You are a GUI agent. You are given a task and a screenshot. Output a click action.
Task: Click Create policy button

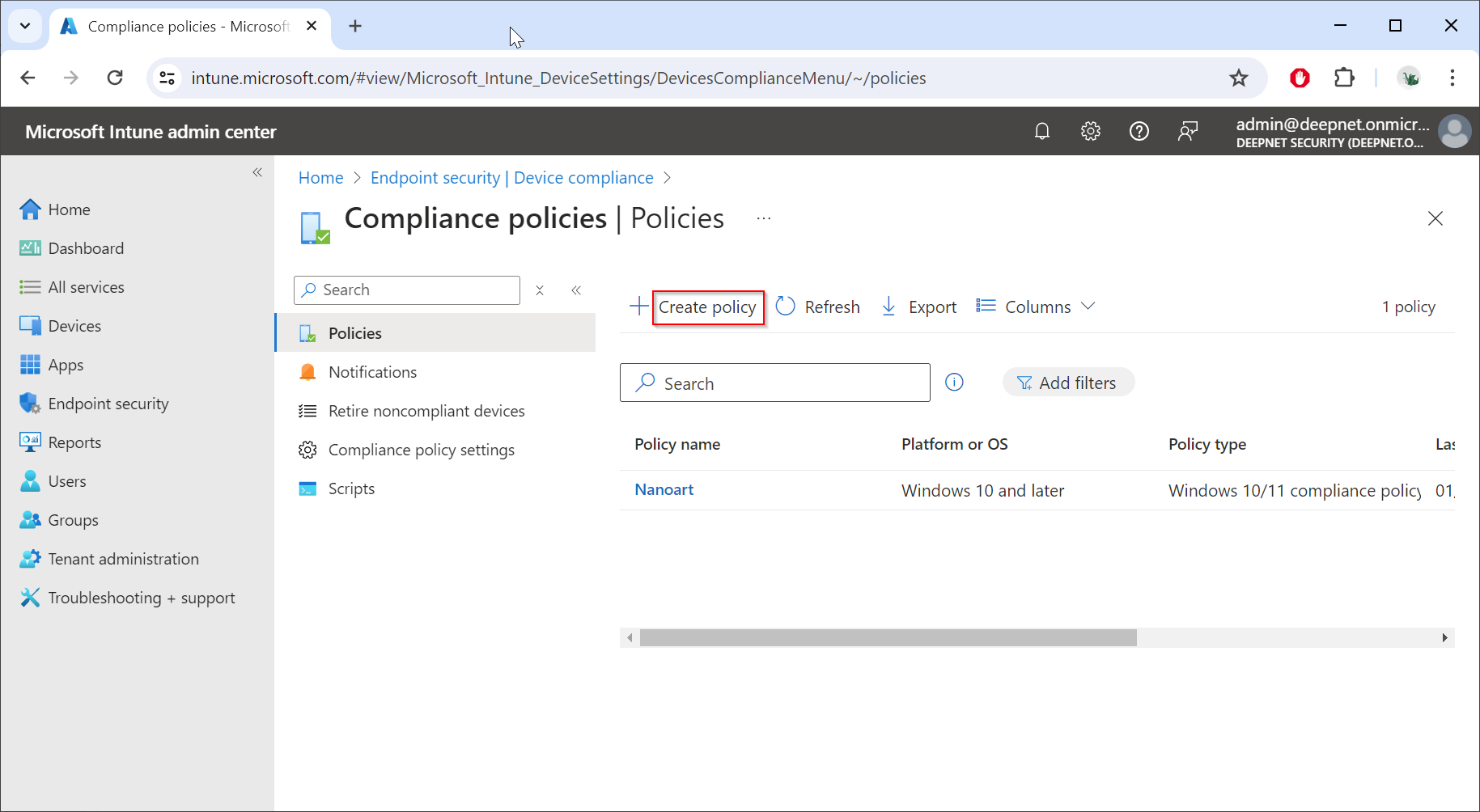coord(707,307)
